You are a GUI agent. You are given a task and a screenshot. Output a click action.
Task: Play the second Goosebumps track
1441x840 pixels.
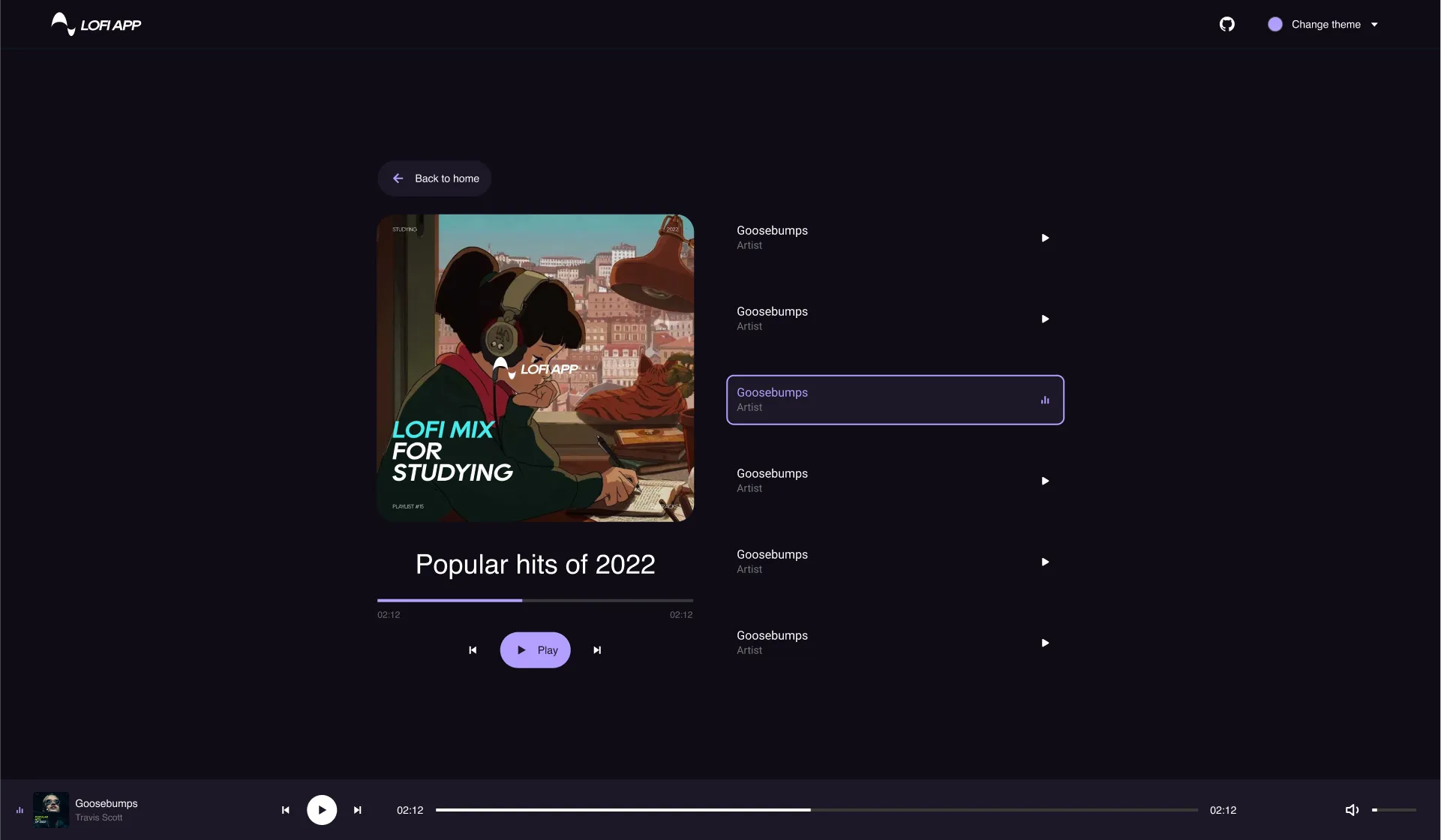pyautogui.click(x=1045, y=318)
